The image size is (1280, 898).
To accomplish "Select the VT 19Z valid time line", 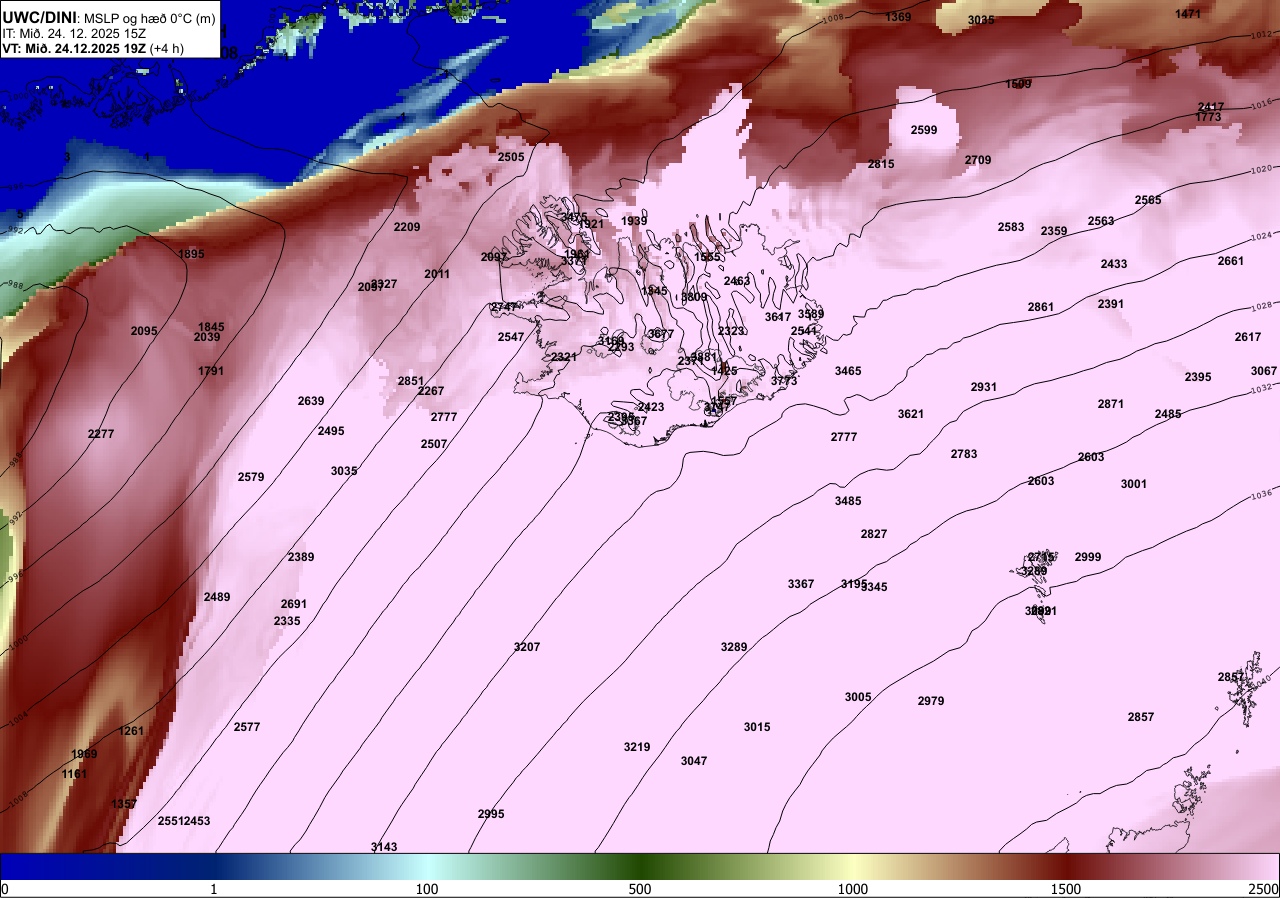I will pos(93,48).
